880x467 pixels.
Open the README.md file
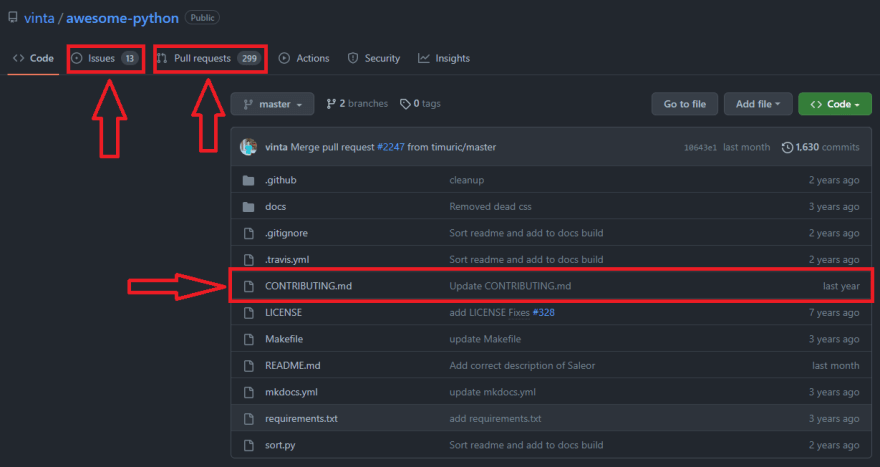292,365
